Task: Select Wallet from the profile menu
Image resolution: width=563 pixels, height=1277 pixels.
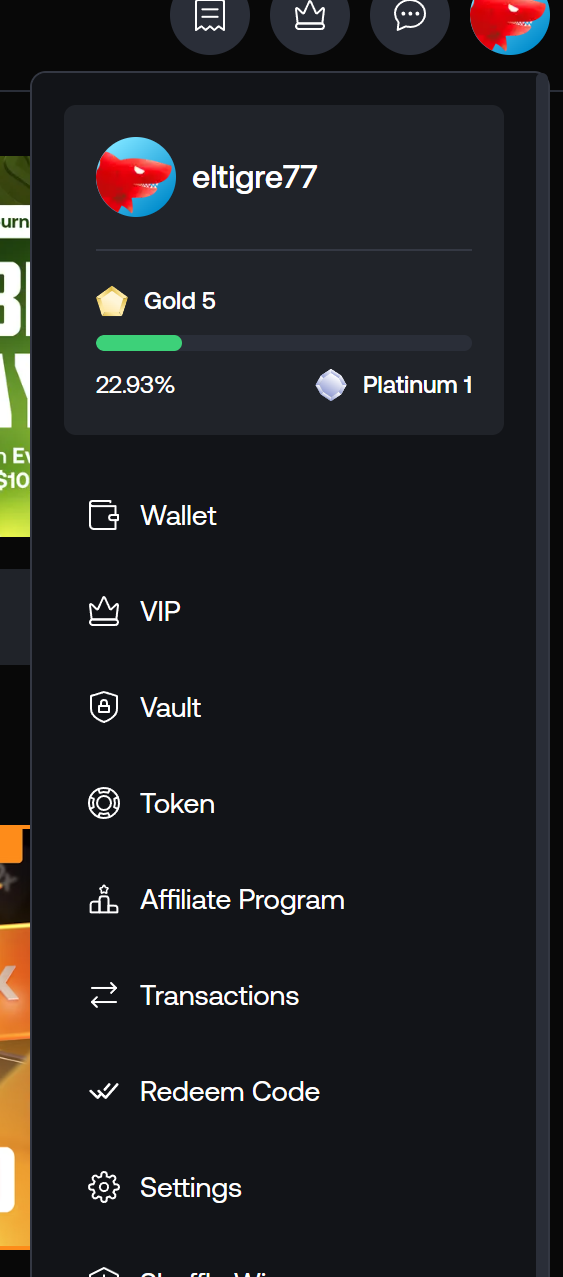Action: coord(284,515)
